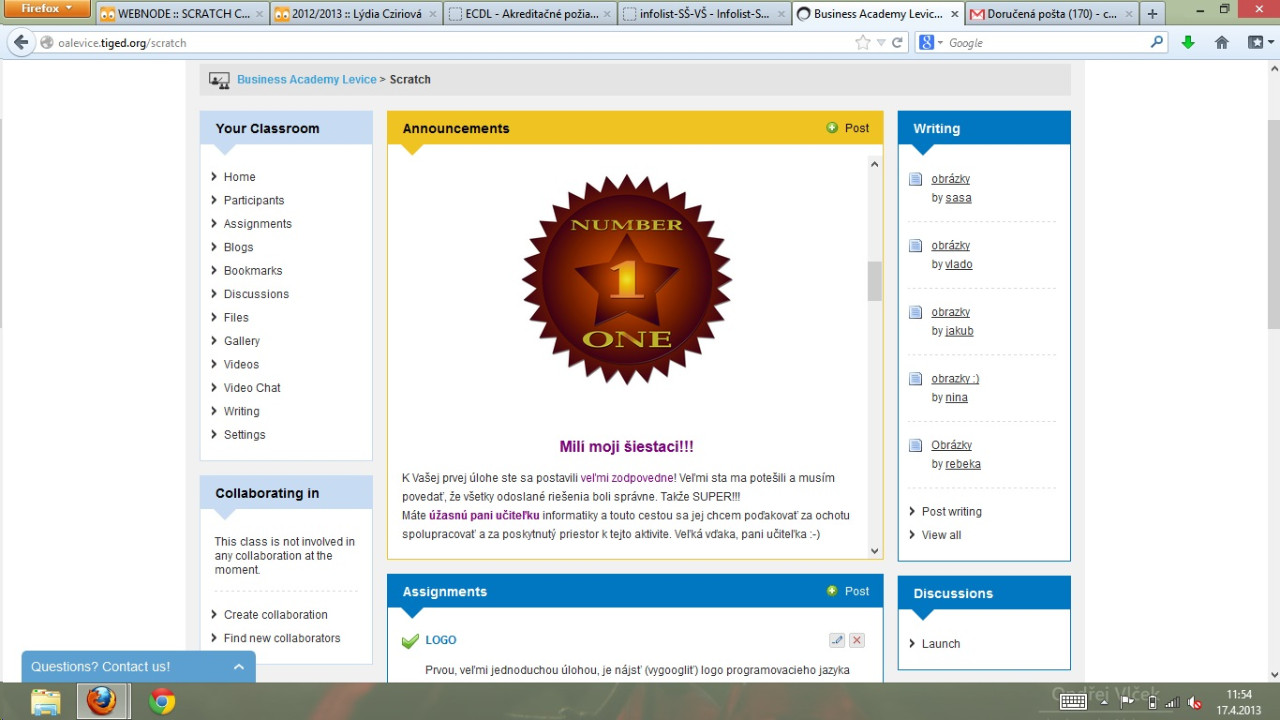Open the search engine selector dropdown
The image size is (1280, 720).
[x=930, y=43]
